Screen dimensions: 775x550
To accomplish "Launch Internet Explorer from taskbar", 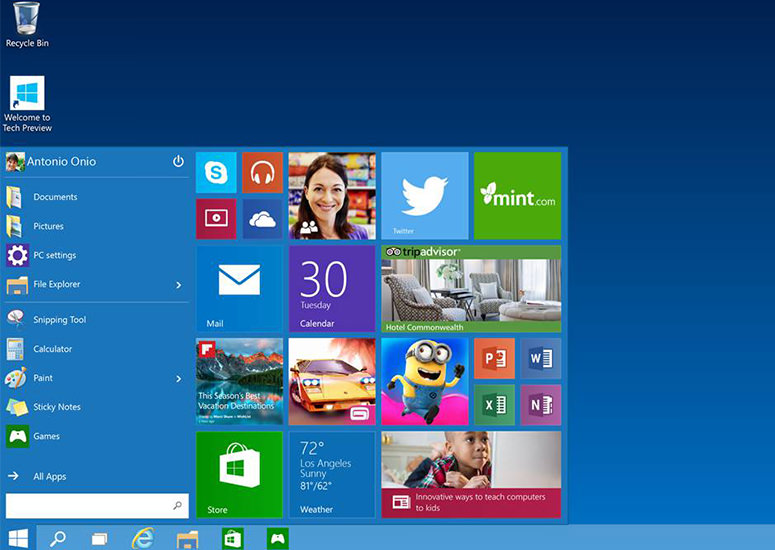I will coord(143,538).
